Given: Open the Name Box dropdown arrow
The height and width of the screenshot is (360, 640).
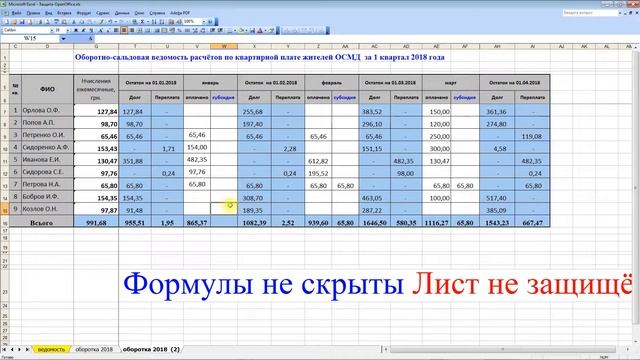Looking at the screenshot, I should point(63,38).
